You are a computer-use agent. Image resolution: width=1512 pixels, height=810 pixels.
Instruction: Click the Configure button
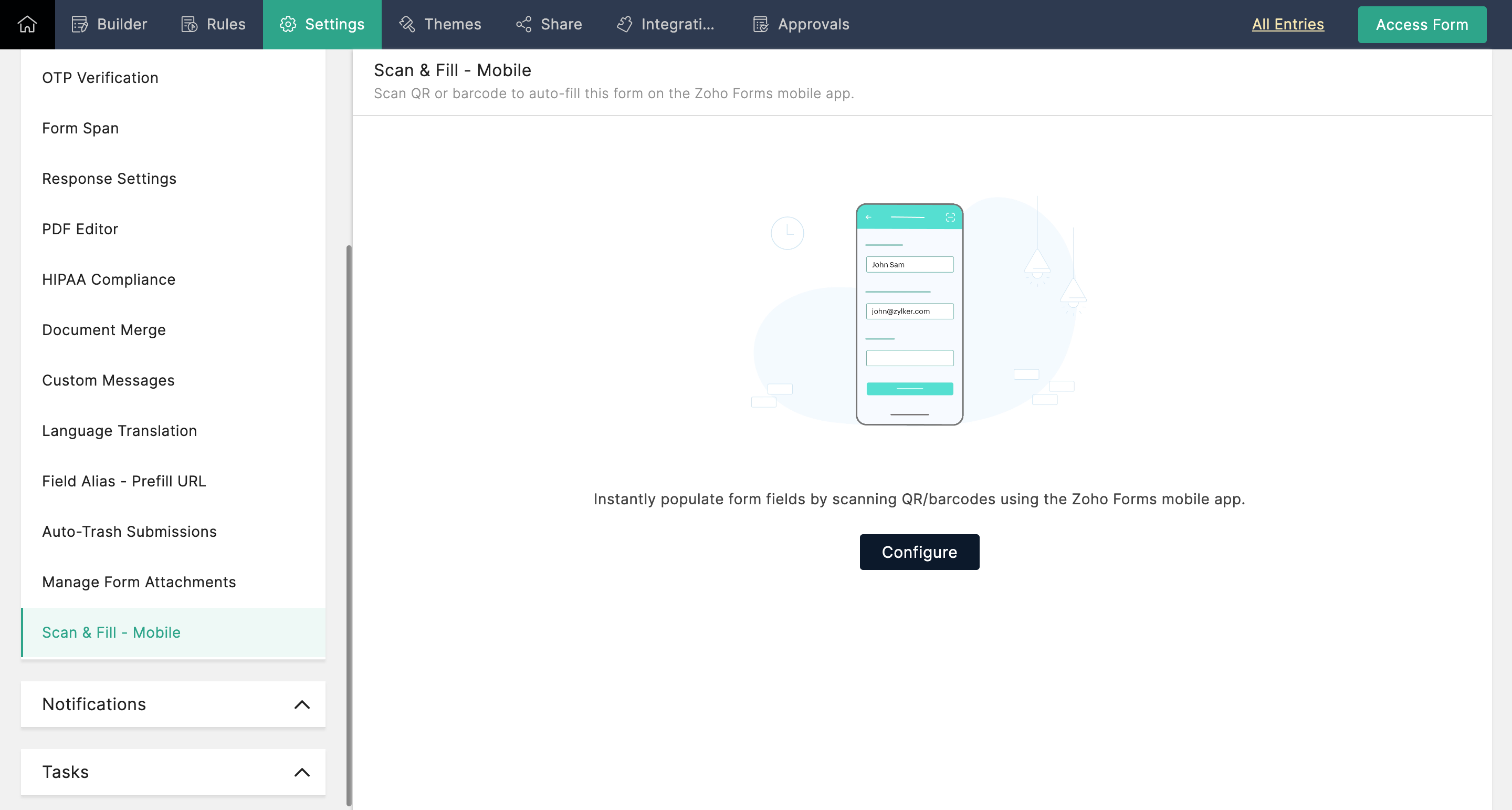(x=919, y=552)
